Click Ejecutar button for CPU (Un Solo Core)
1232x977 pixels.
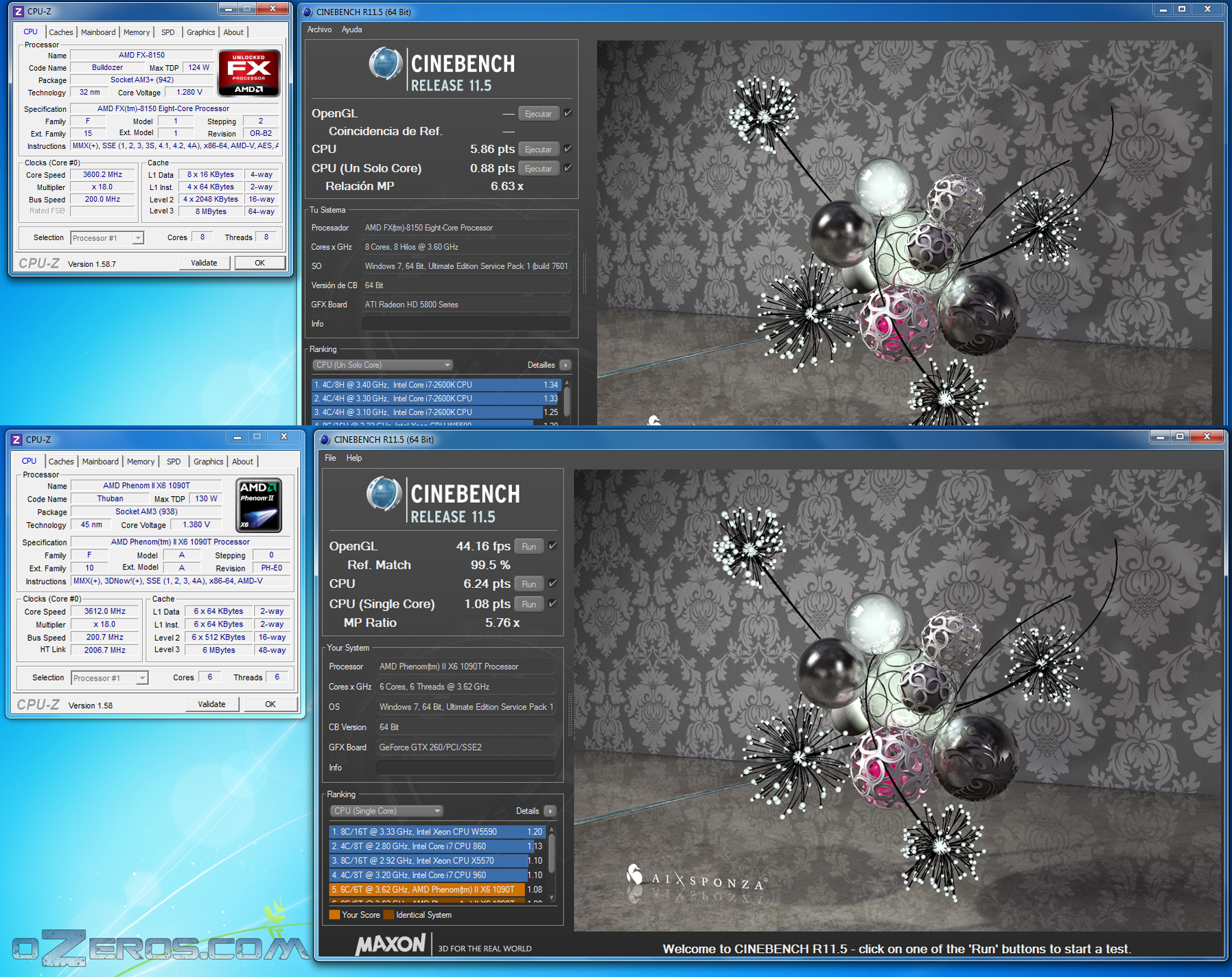coord(538,169)
